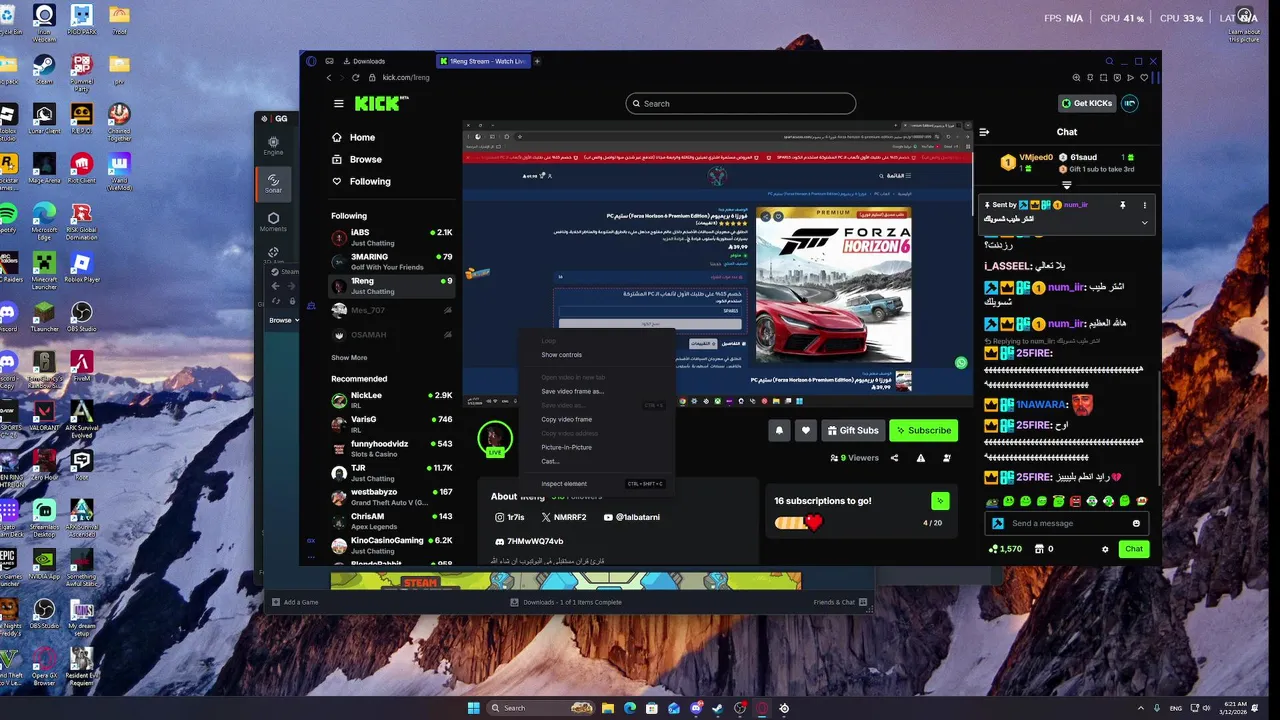Click the pin icon on pinned message
This screenshot has width=1280, height=720.
coord(1122,204)
